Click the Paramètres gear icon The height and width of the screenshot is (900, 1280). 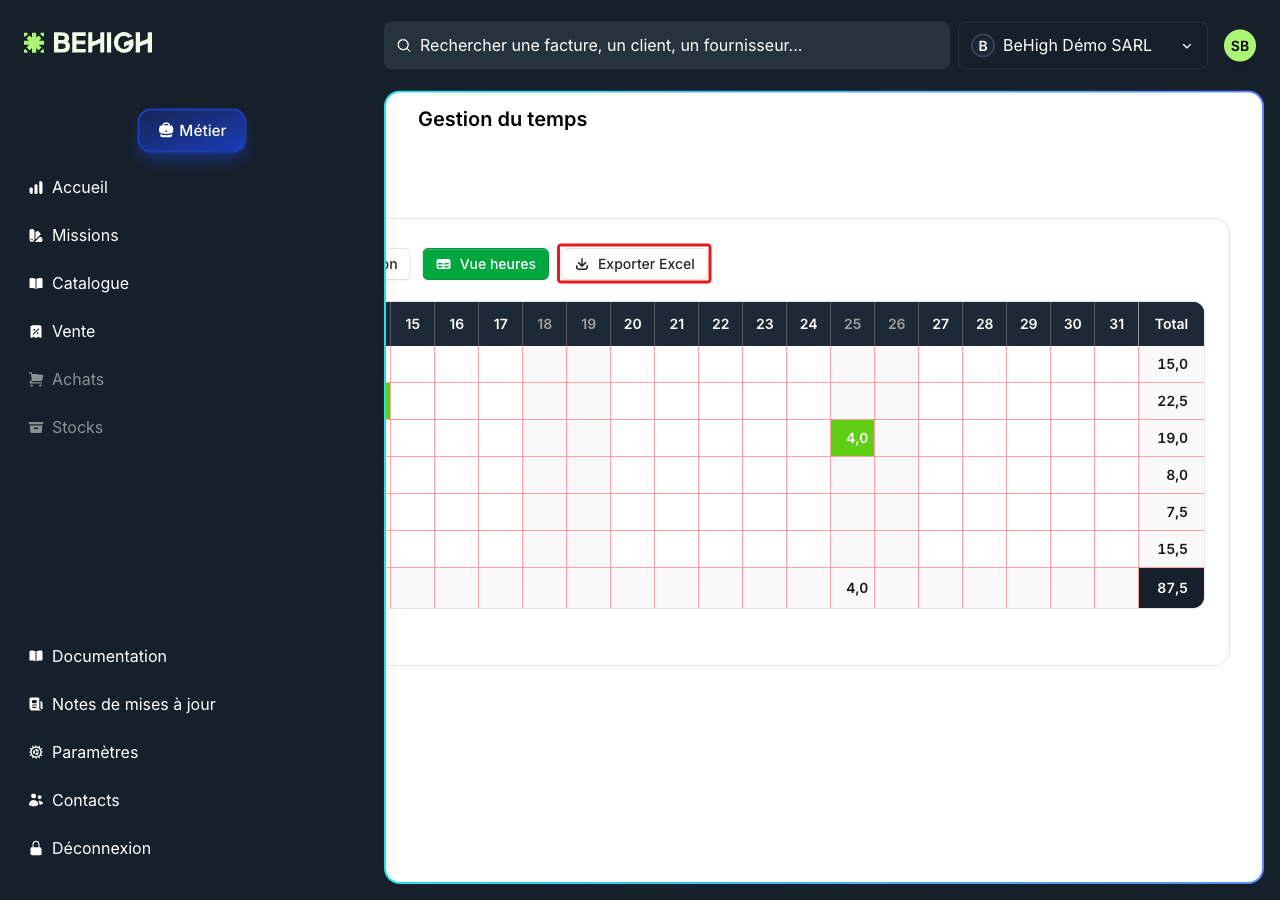coord(36,752)
